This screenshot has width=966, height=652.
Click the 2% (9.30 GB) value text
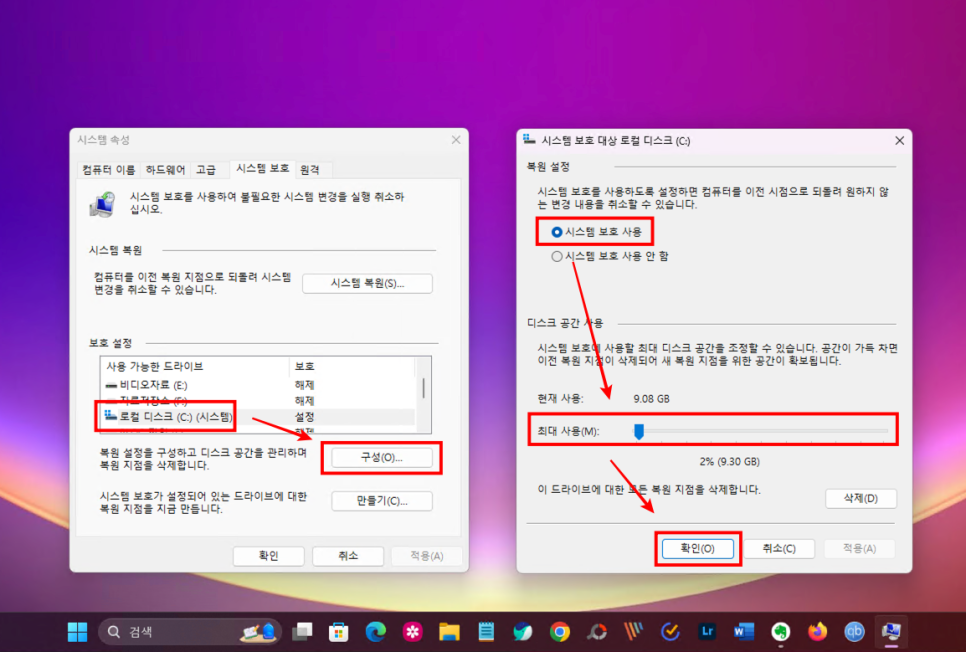(x=729, y=462)
